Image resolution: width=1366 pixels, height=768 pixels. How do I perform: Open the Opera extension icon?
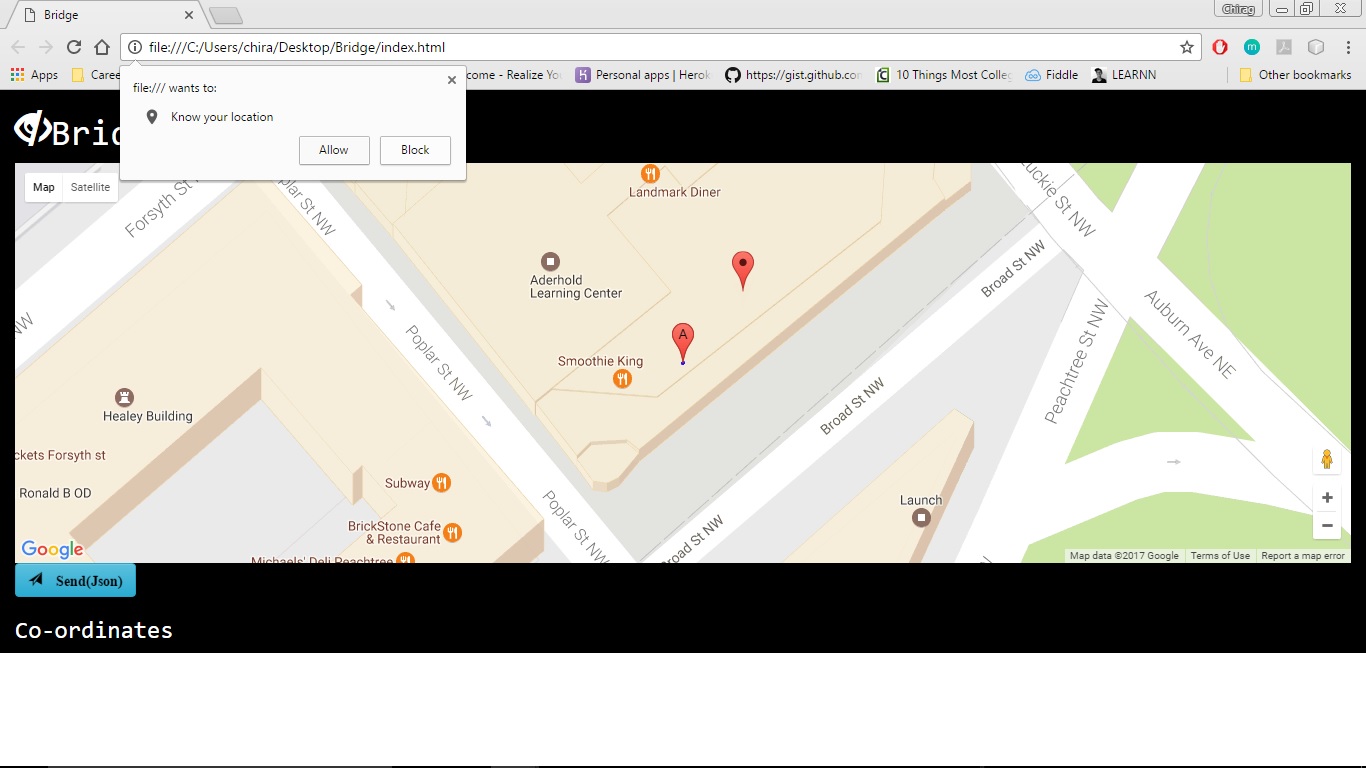point(1220,47)
